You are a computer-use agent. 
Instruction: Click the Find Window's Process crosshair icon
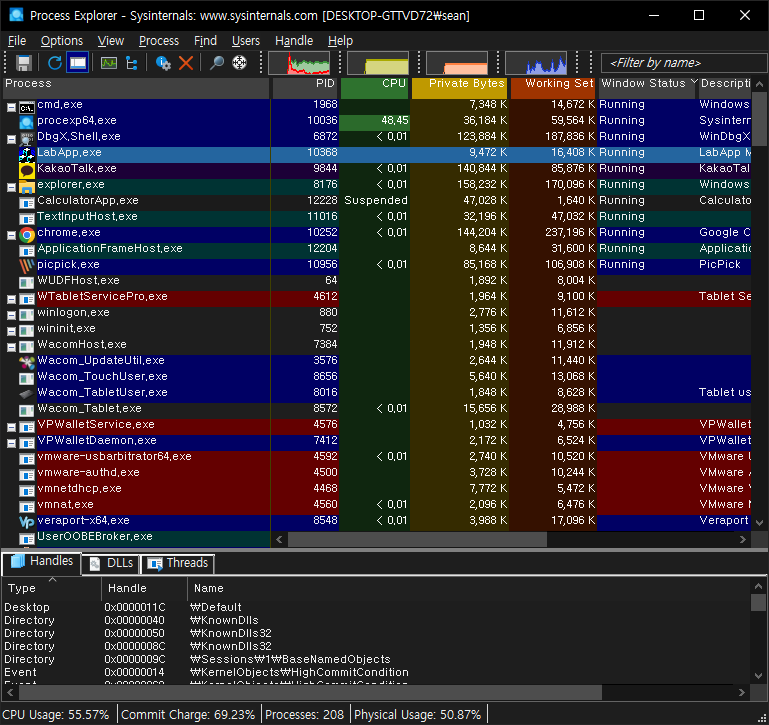point(239,63)
